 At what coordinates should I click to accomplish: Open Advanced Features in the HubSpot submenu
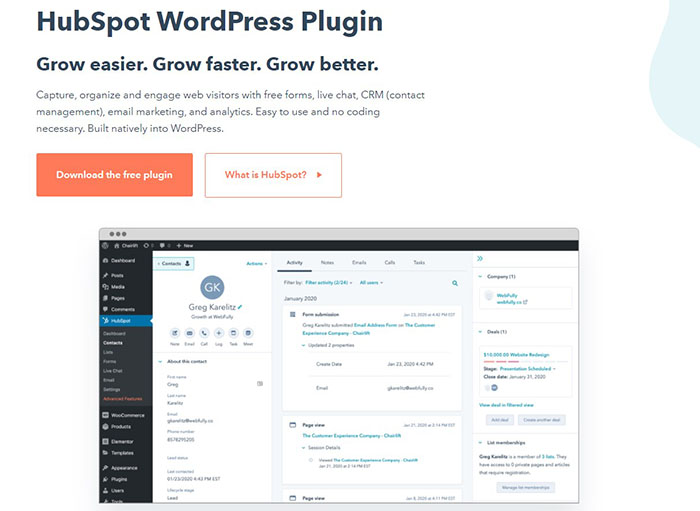pos(123,399)
